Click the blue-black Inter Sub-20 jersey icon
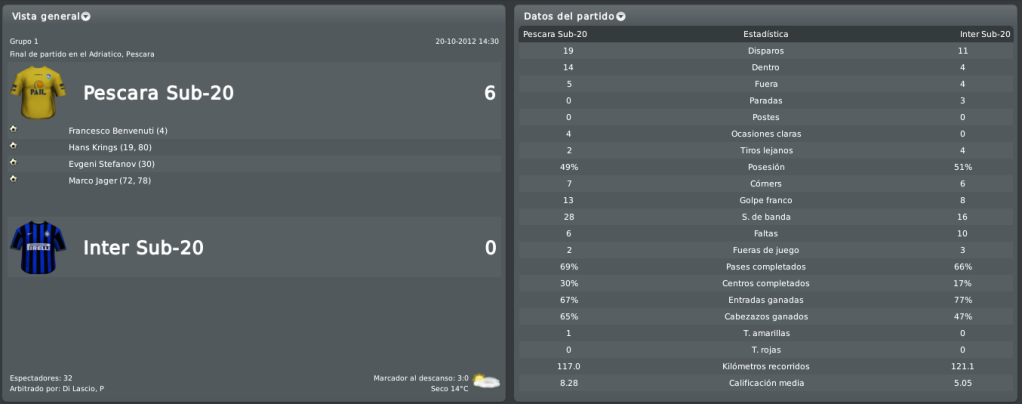Image resolution: width=1022 pixels, height=404 pixels. (x=38, y=248)
